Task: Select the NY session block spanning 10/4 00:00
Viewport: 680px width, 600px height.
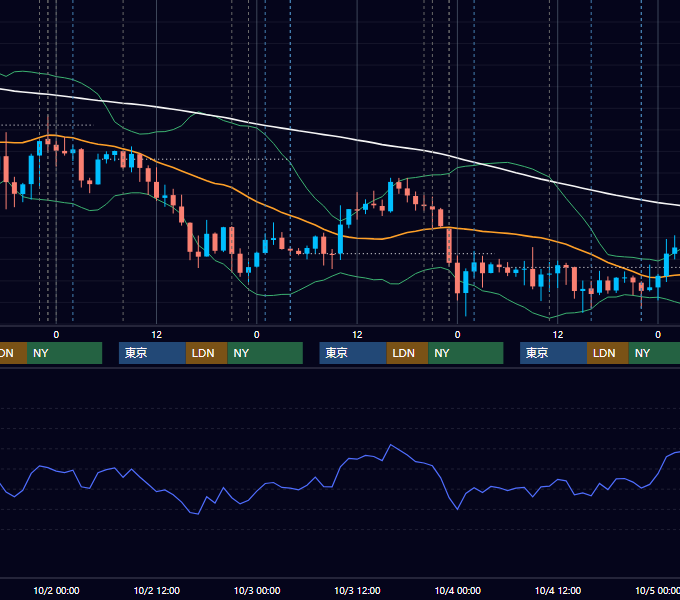Action: [x=465, y=353]
